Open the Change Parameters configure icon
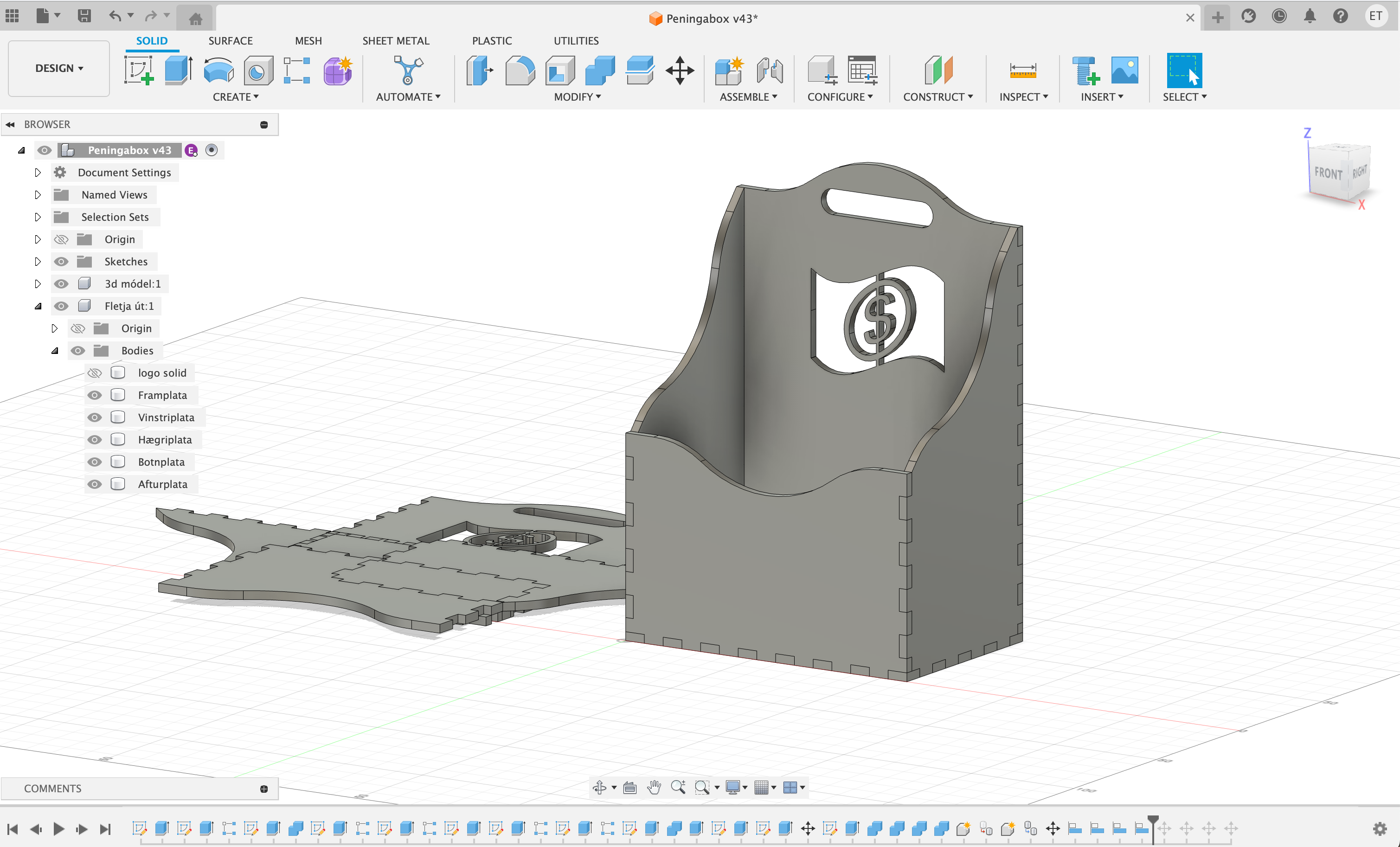This screenshot has width=1400, height=847. (x=862, y=71)
